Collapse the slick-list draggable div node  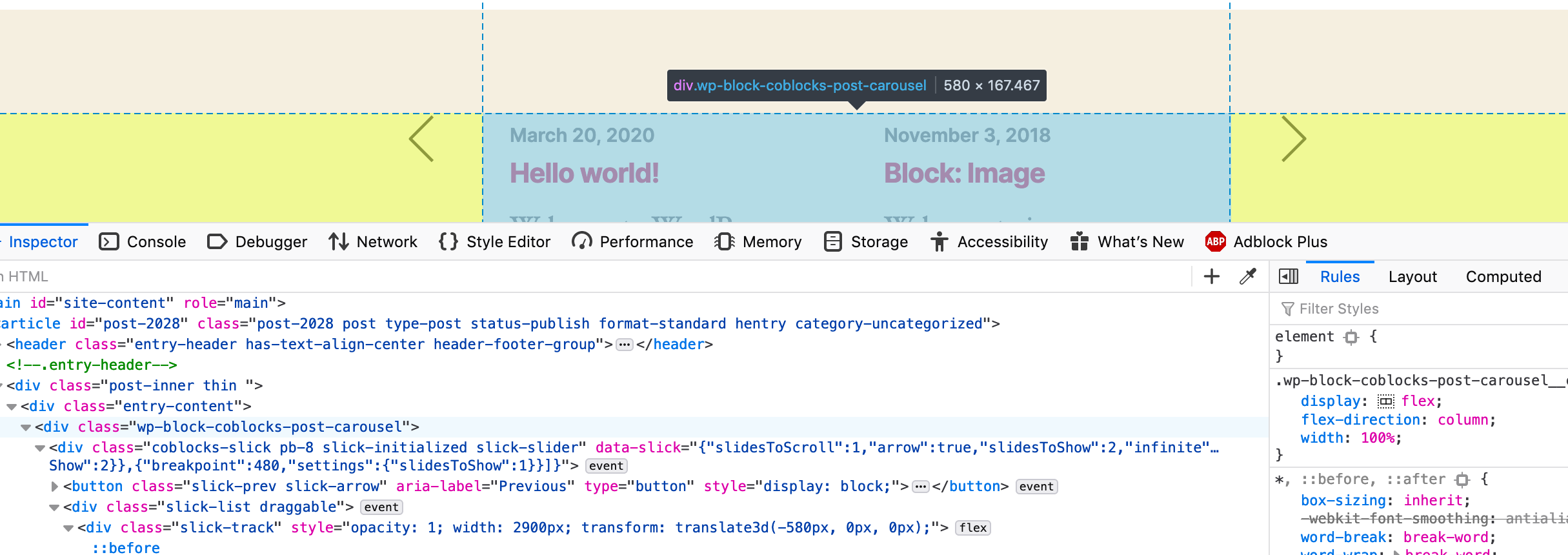point(54,507)
